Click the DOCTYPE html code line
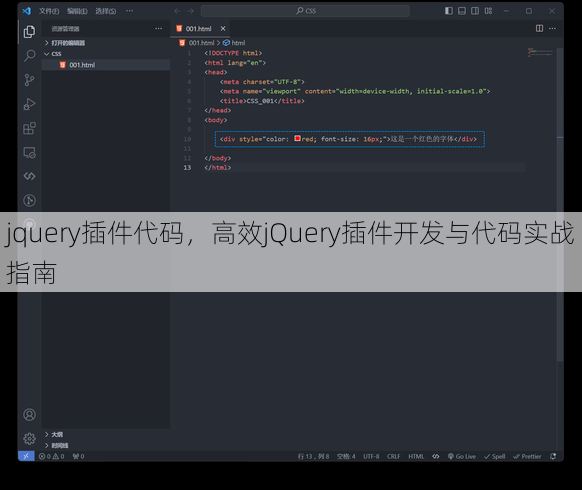The height and width of the screenshot is (490, 582). coord(233,53)
